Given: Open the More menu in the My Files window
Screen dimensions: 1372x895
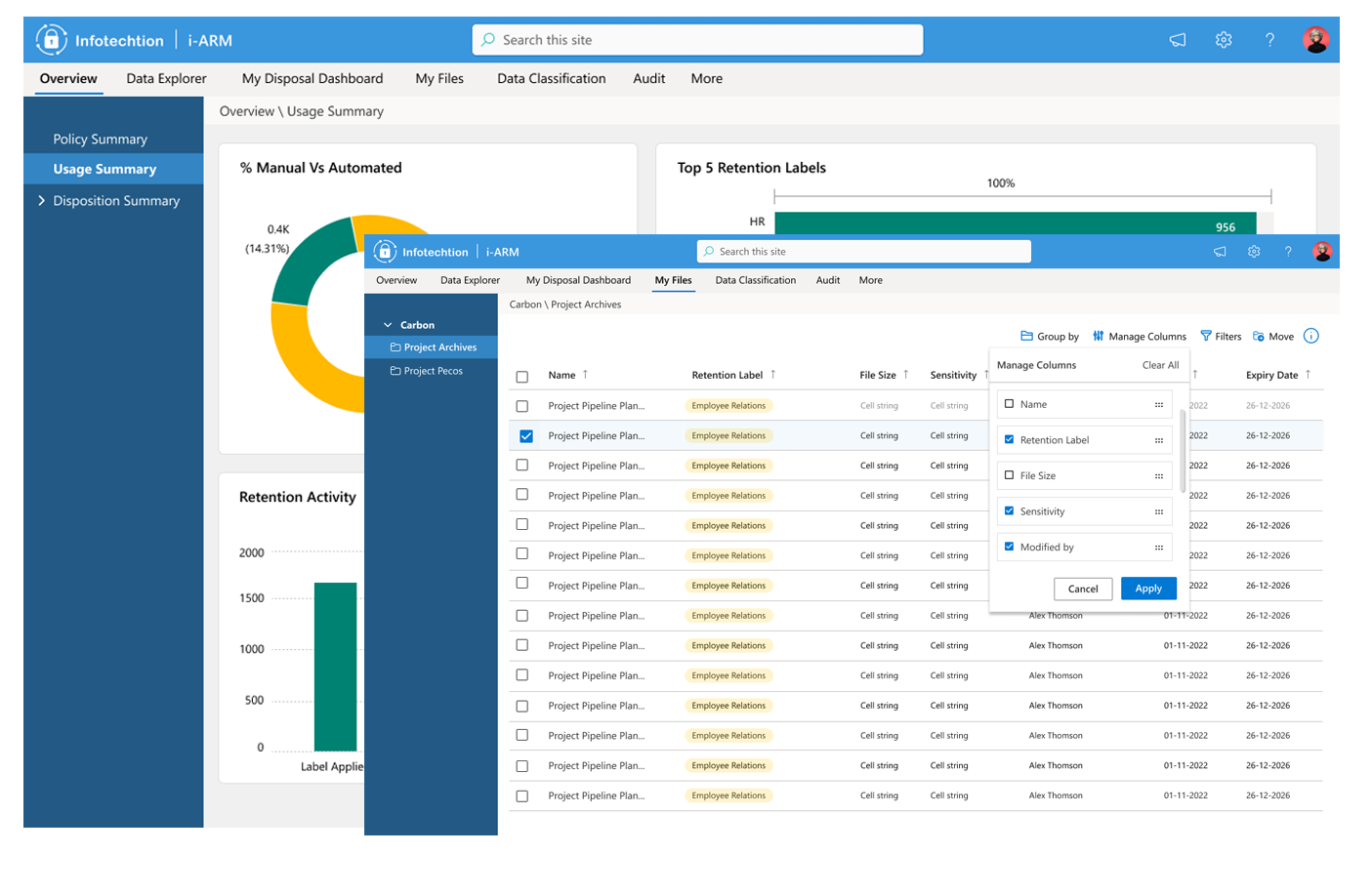Looking at the screenshot, I should tap(871, 280).
